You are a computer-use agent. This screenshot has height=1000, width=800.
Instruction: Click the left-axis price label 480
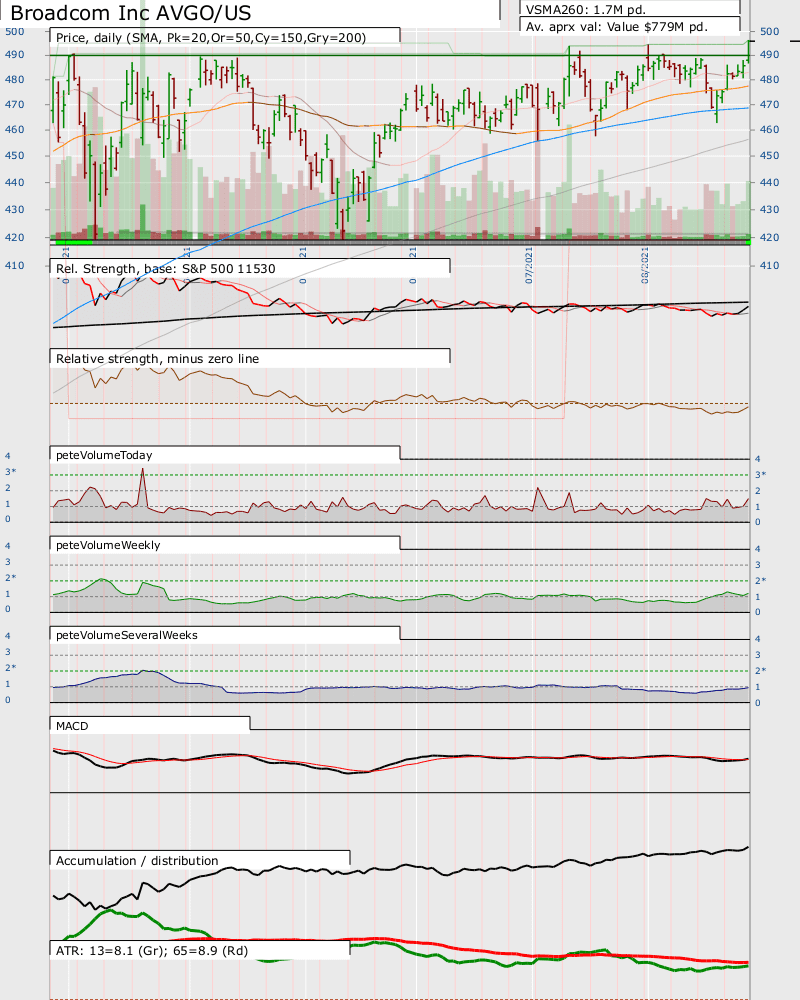[x=14, y=80]
